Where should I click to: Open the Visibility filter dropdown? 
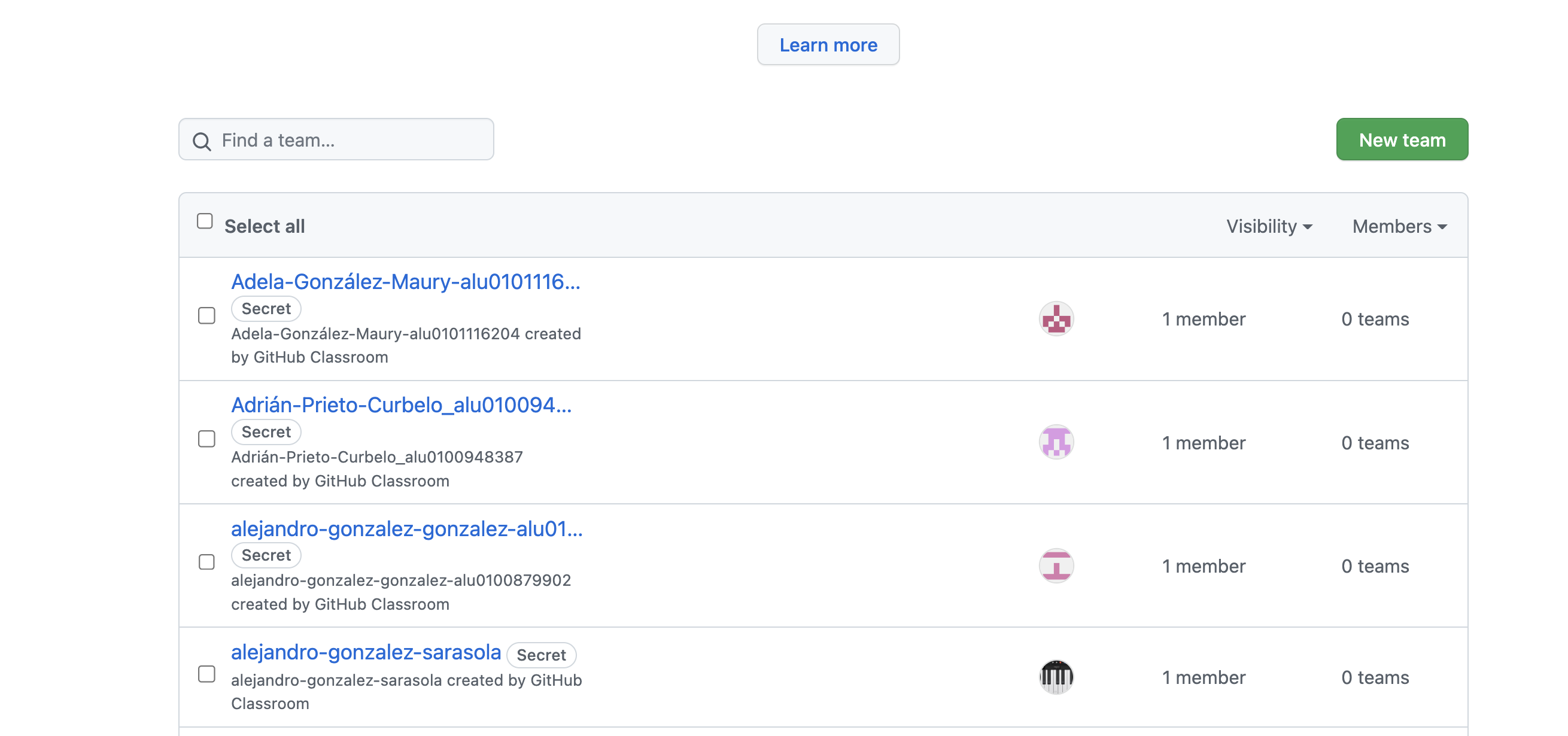(1269, 226)
